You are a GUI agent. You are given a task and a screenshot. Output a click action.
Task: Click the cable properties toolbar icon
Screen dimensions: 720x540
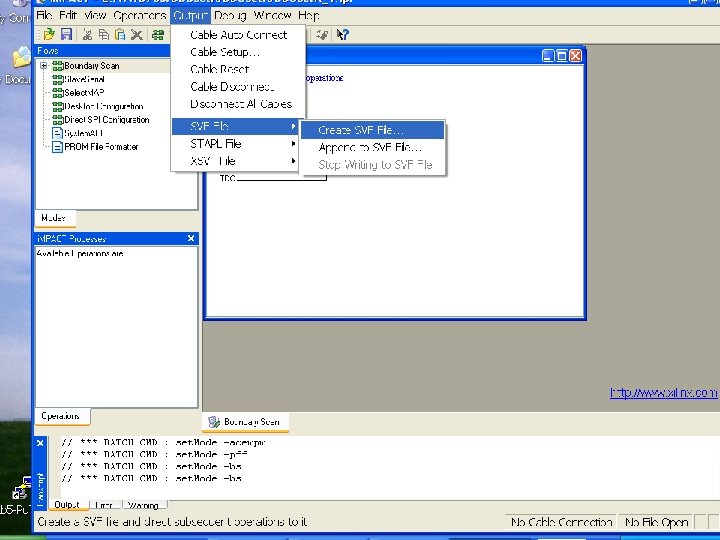[322, 34]
